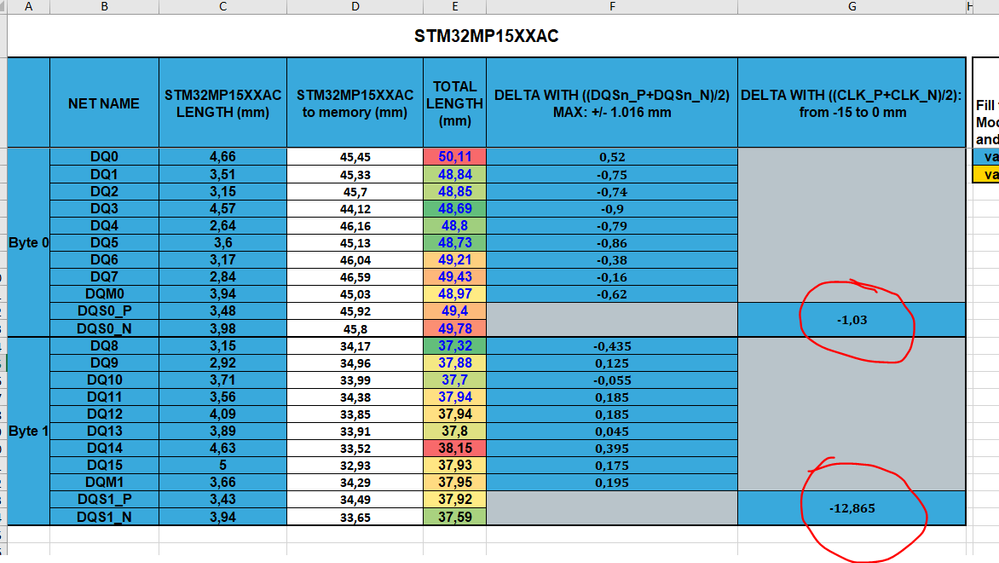Viewport: 999px width, 563px height.
Task: Select the DQ5 net name cell
Action: click(x=104, y=243)
